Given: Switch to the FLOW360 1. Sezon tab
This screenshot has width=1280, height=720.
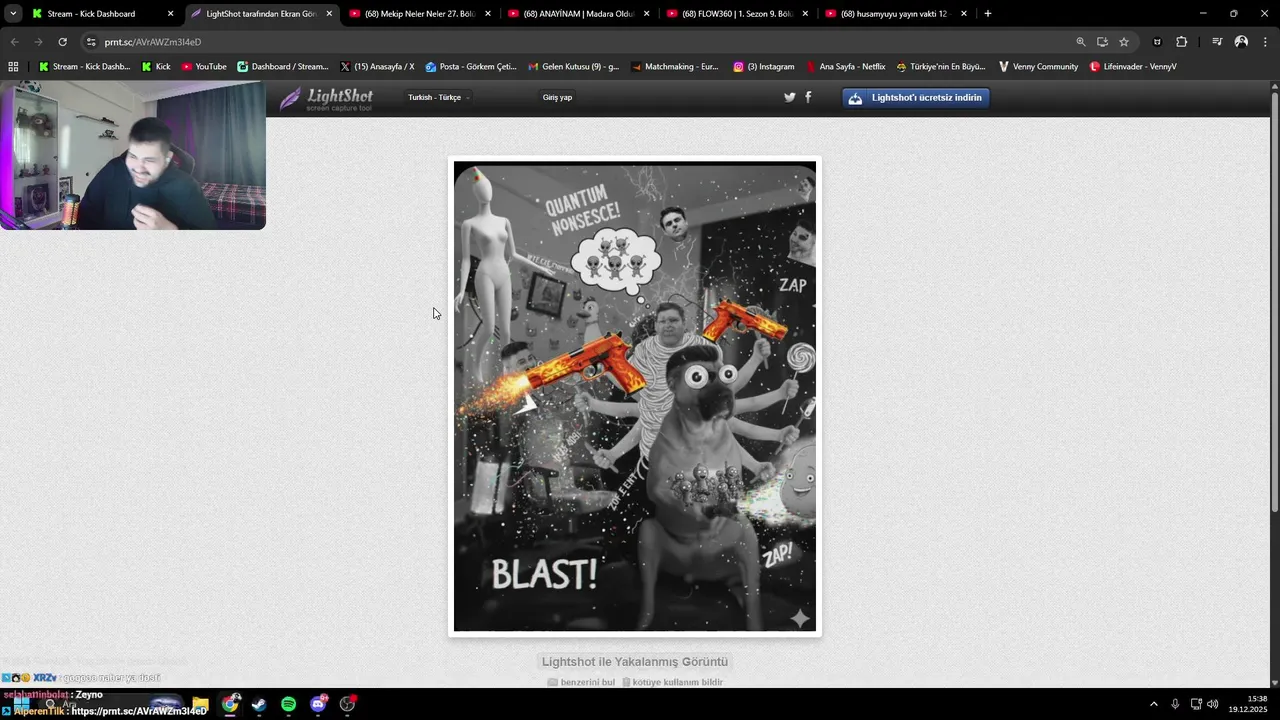Looking at the screenshot, I should coord(737,14).
